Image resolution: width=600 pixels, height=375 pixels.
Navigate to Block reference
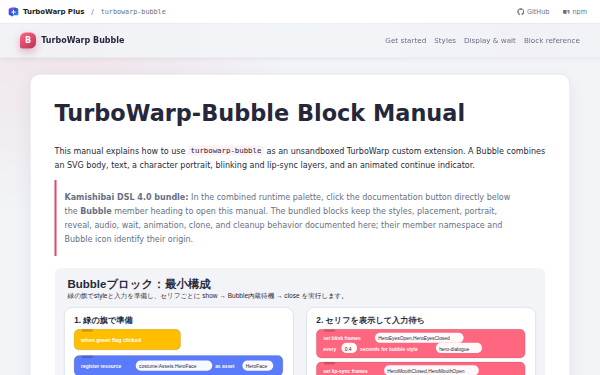[x=552, y=41]
